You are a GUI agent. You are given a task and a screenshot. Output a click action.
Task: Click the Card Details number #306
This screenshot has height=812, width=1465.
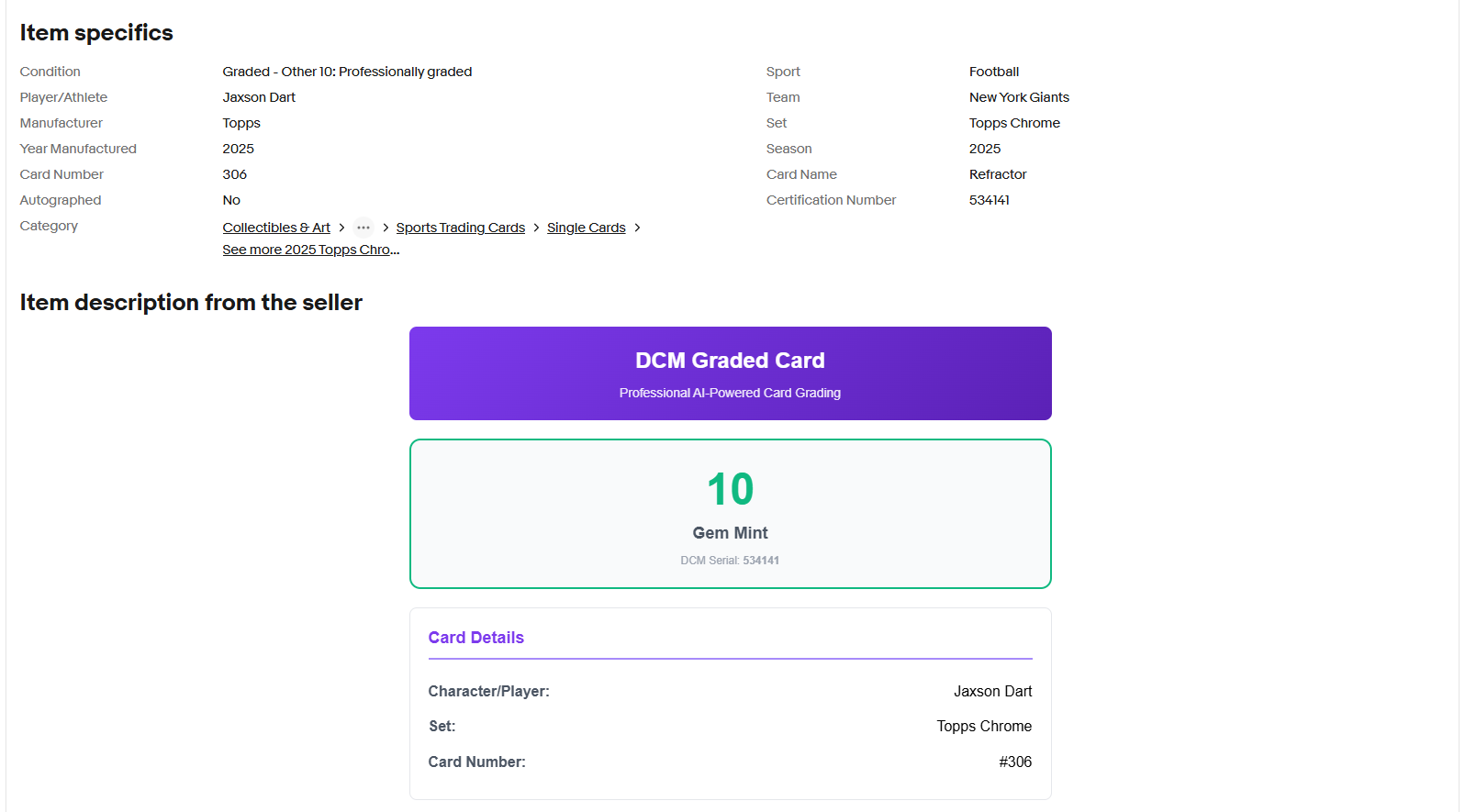[1015, 762]
